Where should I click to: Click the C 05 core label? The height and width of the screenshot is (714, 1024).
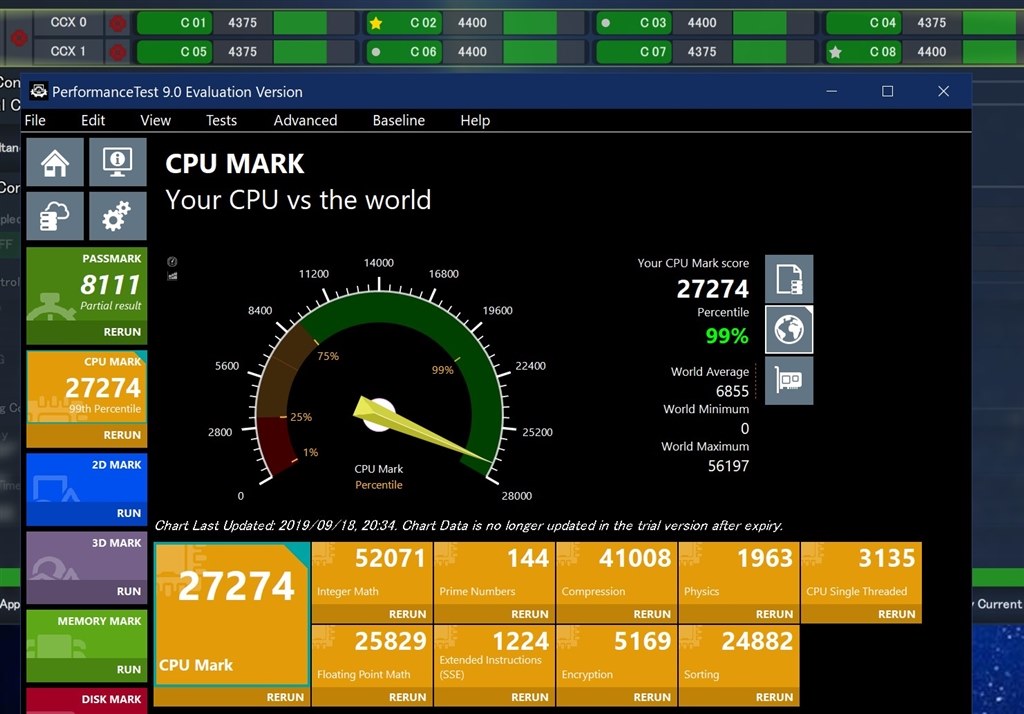click(174, 52)
